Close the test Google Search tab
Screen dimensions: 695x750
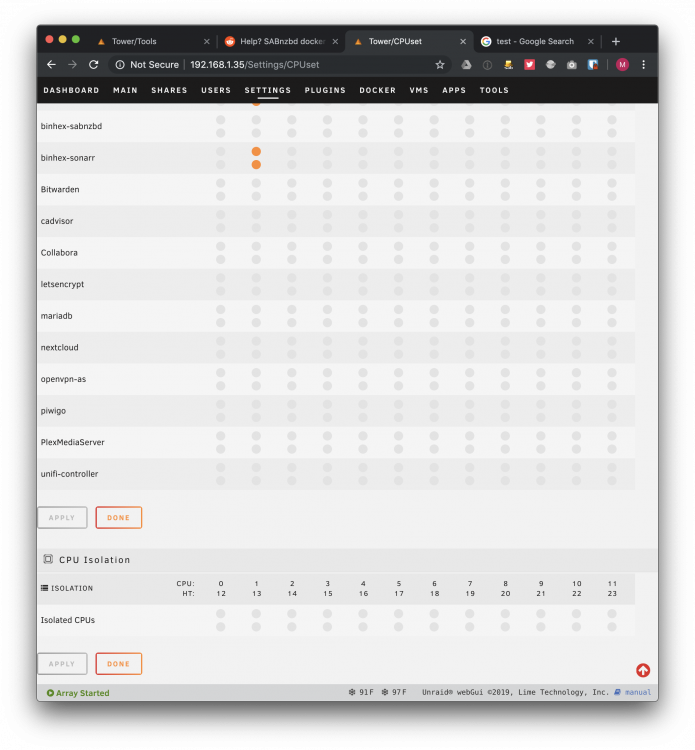click(x=591, y=42)
